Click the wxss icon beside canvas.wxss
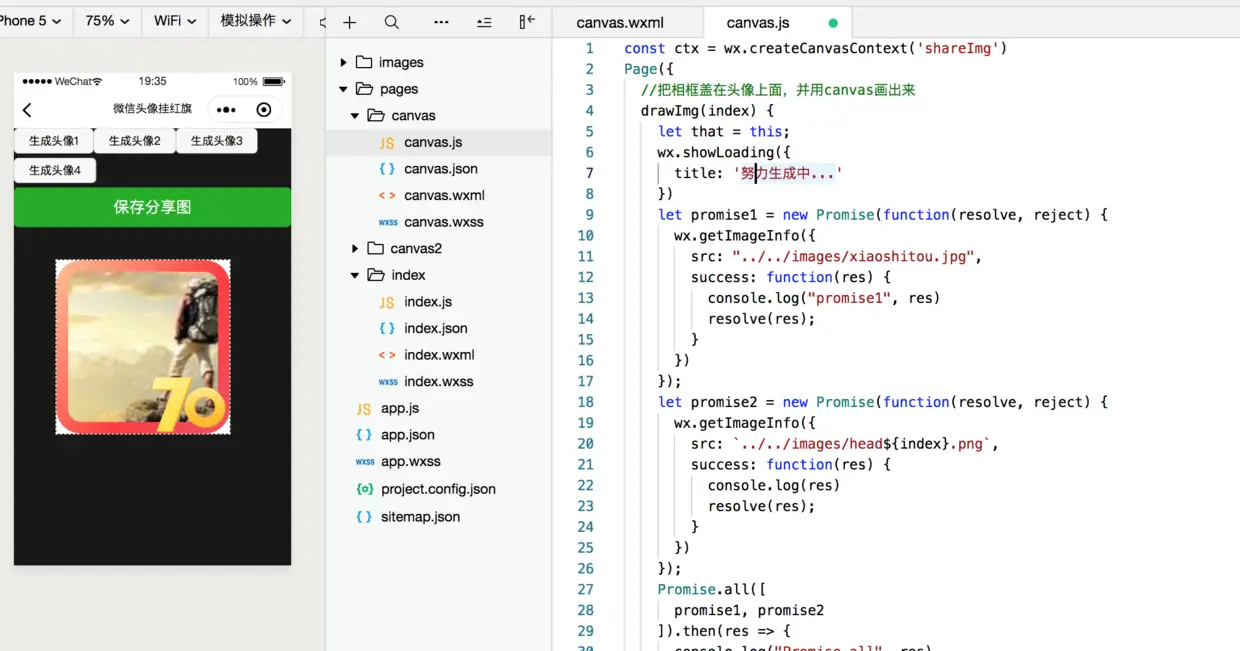The width and height of the screenshot is (1240, 651). click(388, 222)
